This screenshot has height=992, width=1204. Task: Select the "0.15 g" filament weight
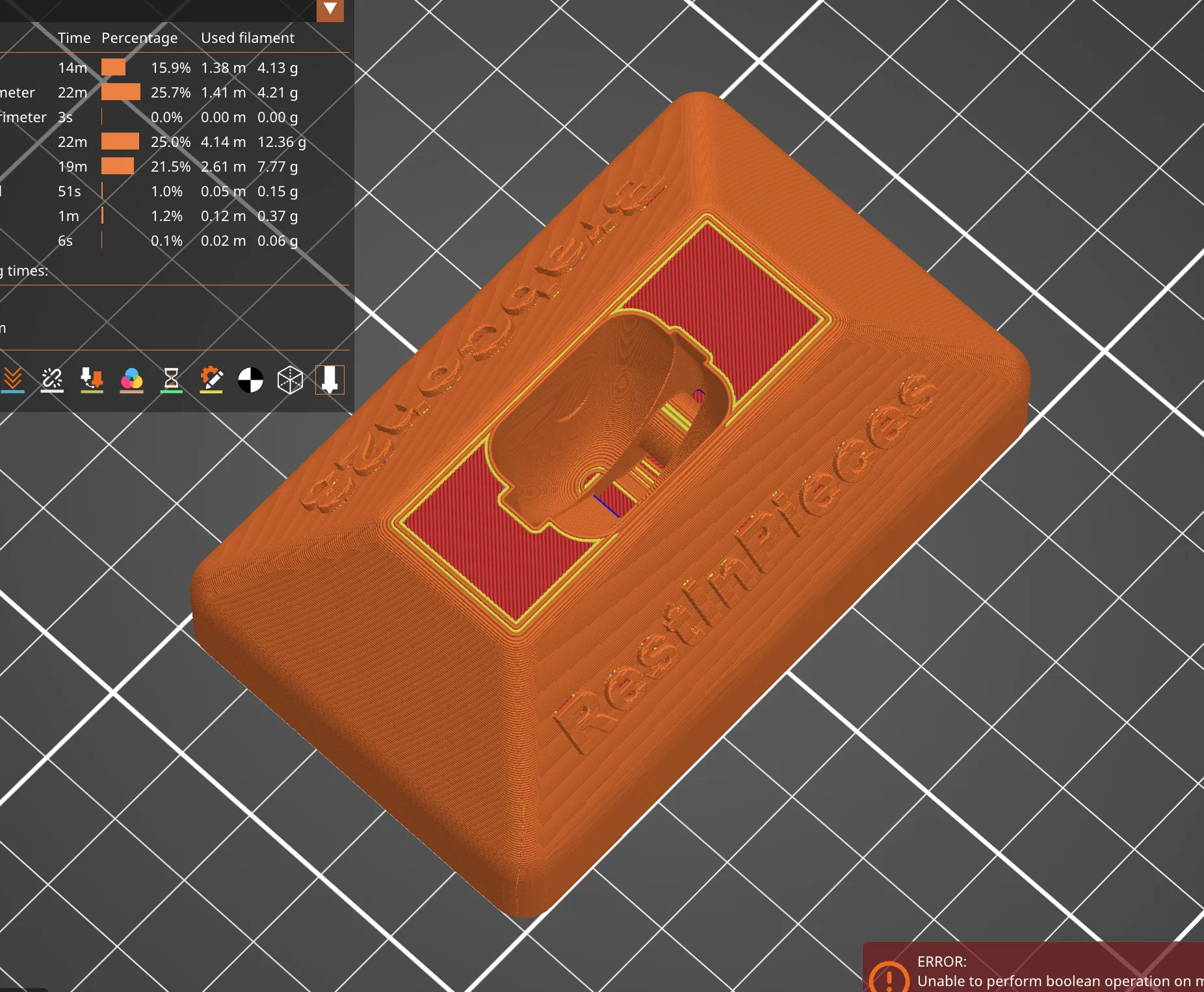[278, 191]
